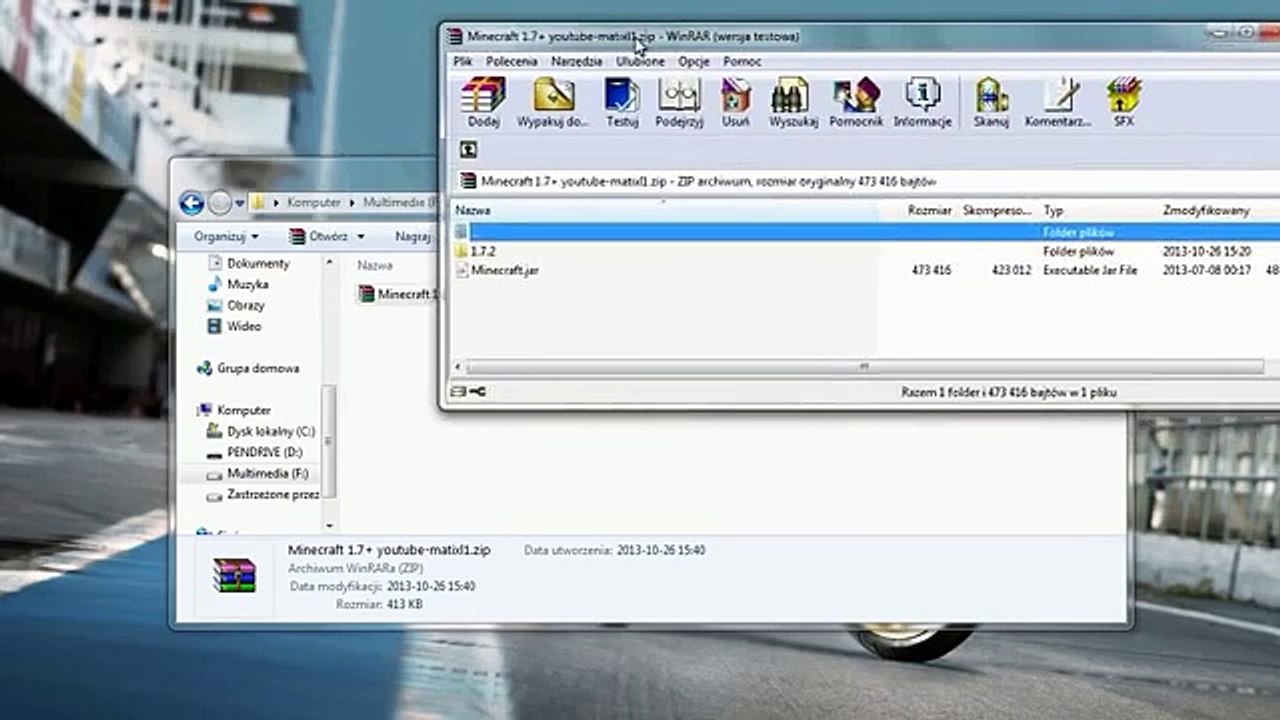Open the Ulubione menu
This screenshot has height=720, width=1280.
[640, 61]
